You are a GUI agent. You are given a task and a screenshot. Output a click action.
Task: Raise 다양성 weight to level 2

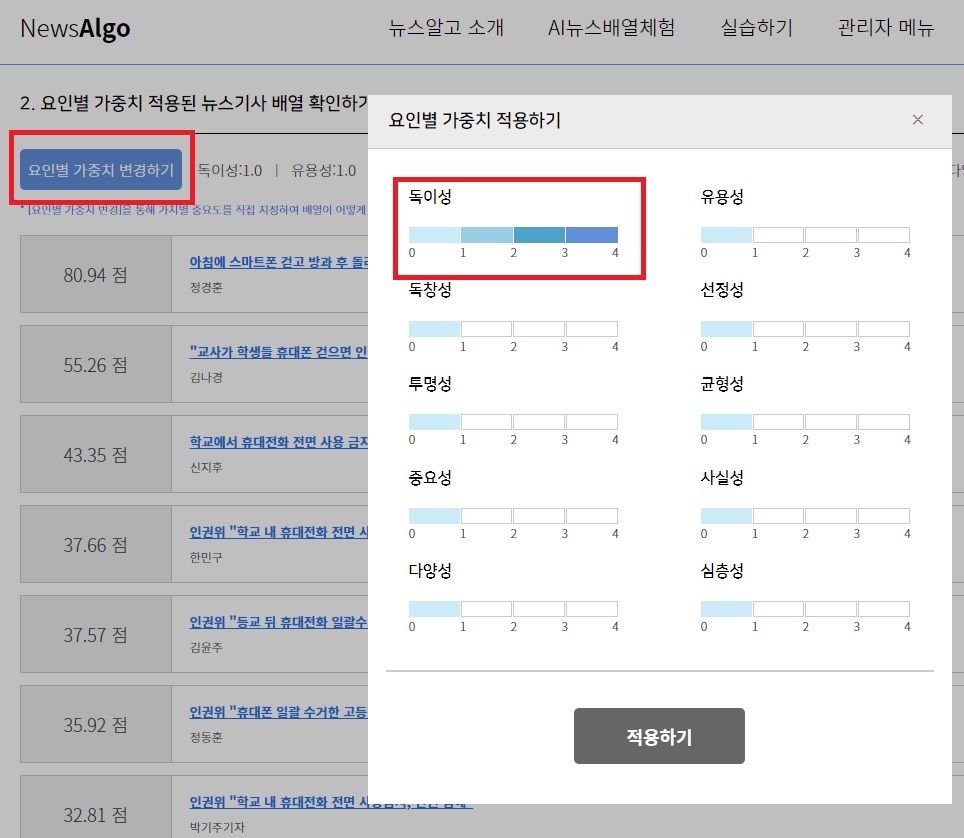(487, 608)
